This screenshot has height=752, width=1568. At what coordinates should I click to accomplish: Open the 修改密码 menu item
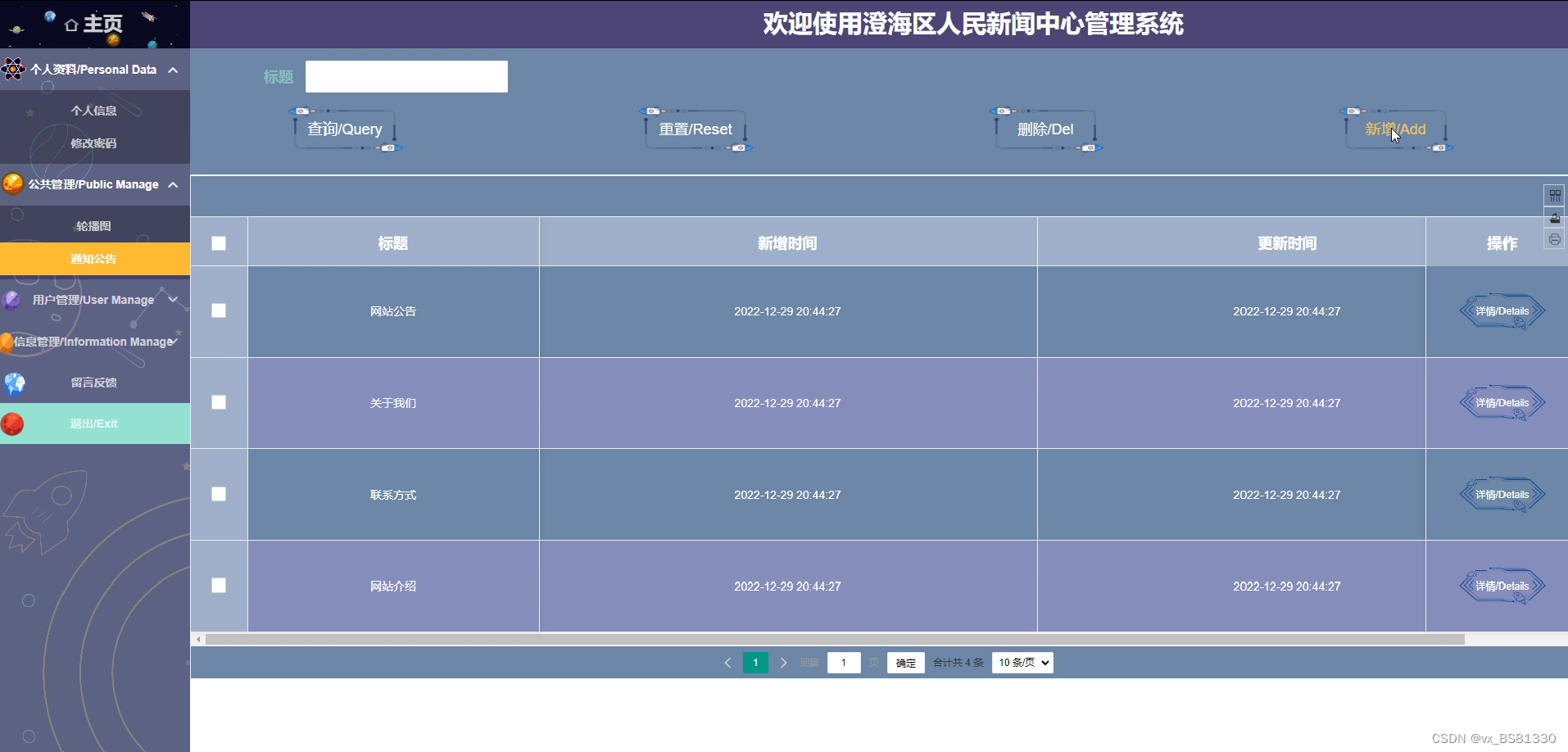pos(94,143)
